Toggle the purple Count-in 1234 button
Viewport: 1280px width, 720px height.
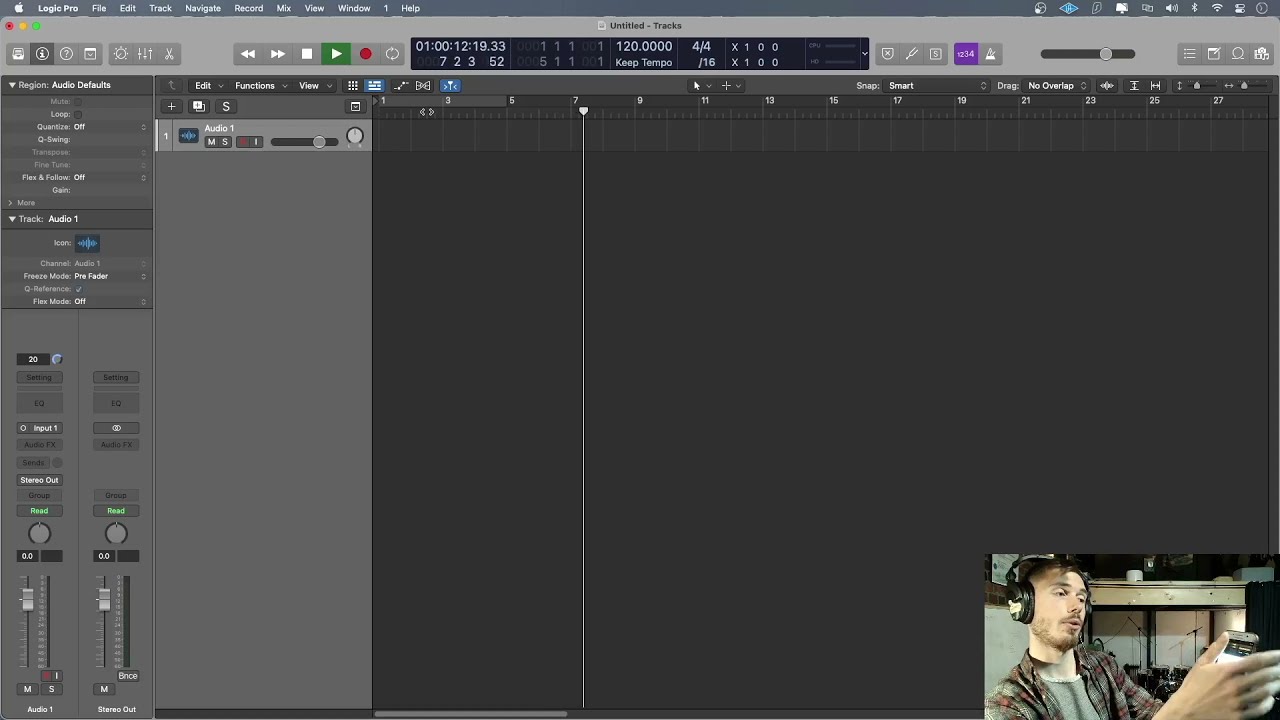tap(965, 54)
